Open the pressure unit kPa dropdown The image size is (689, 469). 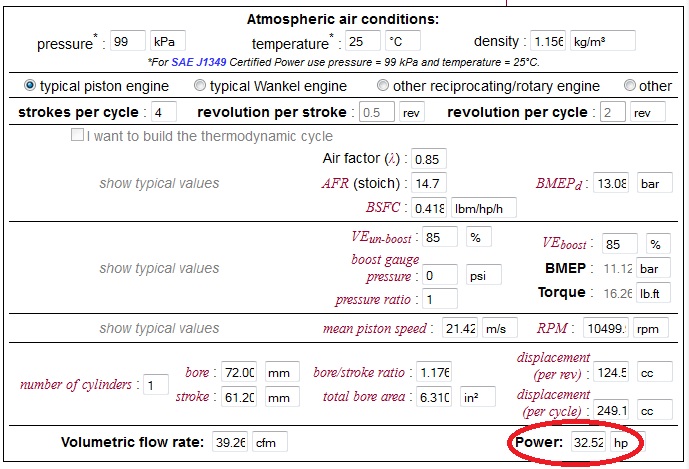point(168,41)
